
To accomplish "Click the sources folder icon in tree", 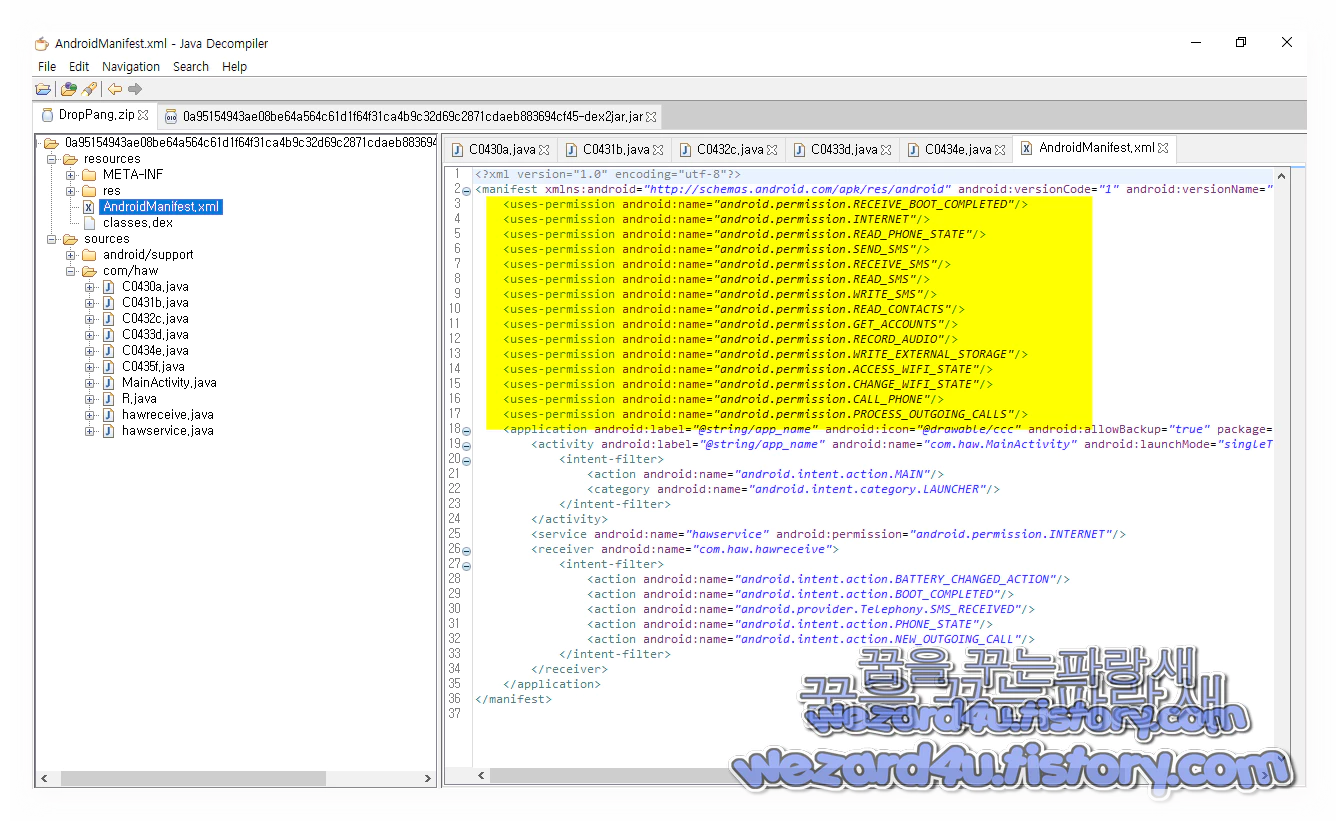I will coord(70,239).
